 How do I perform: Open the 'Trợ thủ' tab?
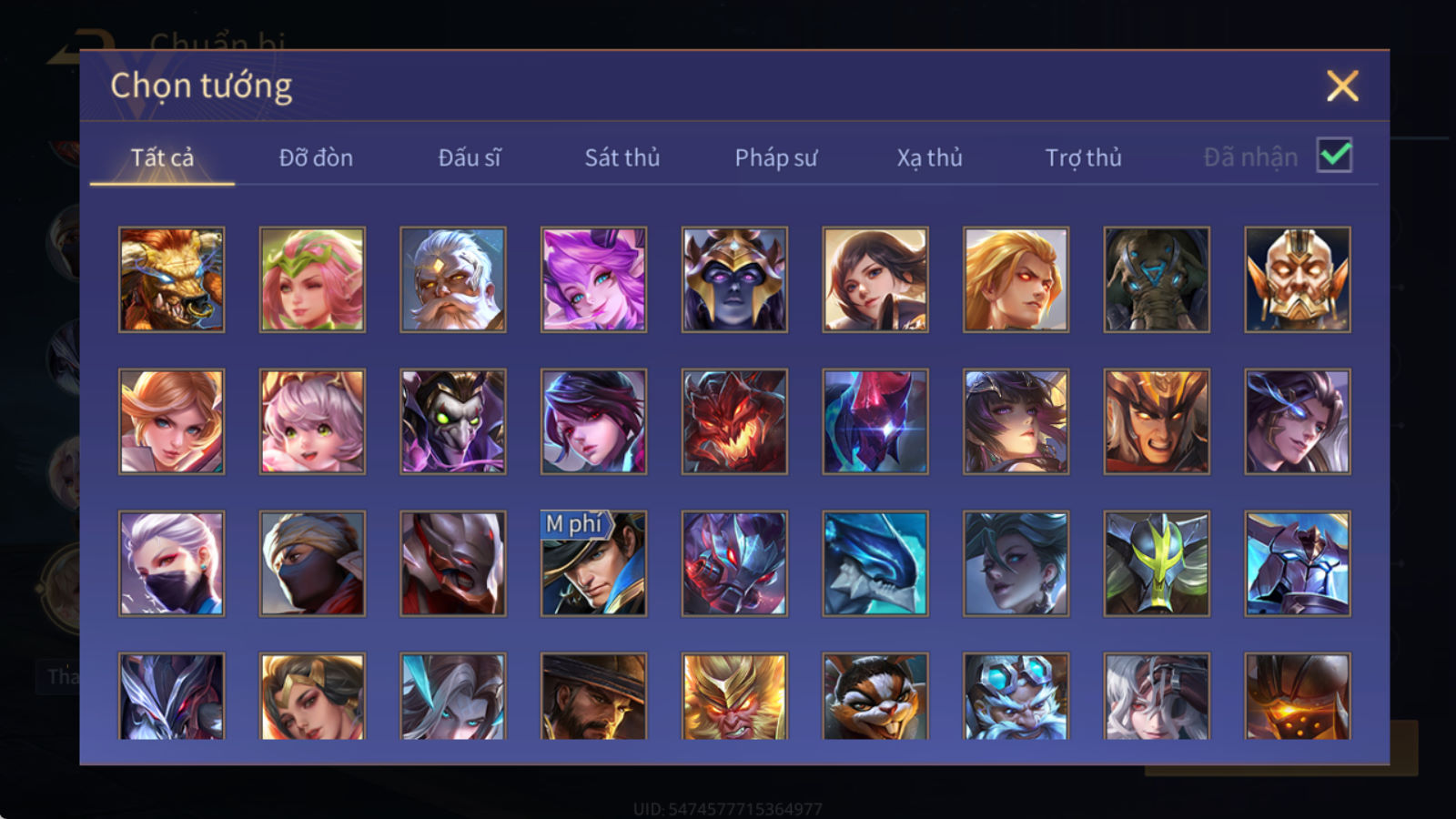point(1083,157)
